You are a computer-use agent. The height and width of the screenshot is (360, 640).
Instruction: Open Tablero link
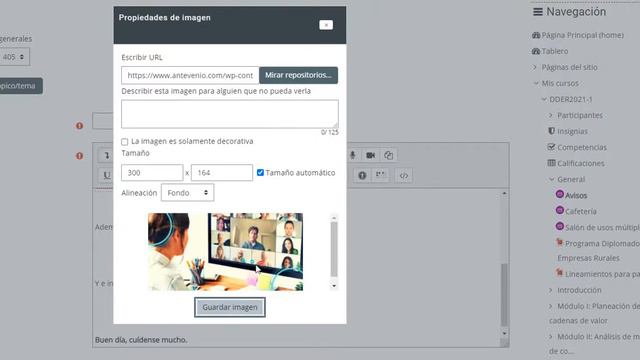coord(555,51)
